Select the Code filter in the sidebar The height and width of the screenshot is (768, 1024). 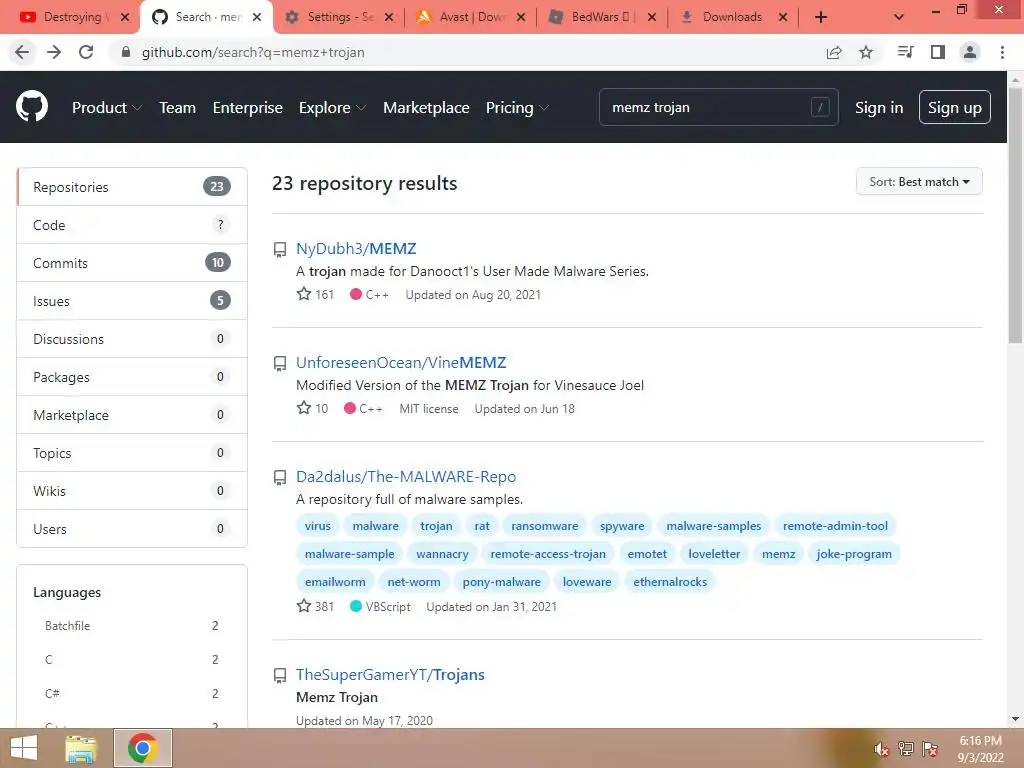tap(132, 225)
